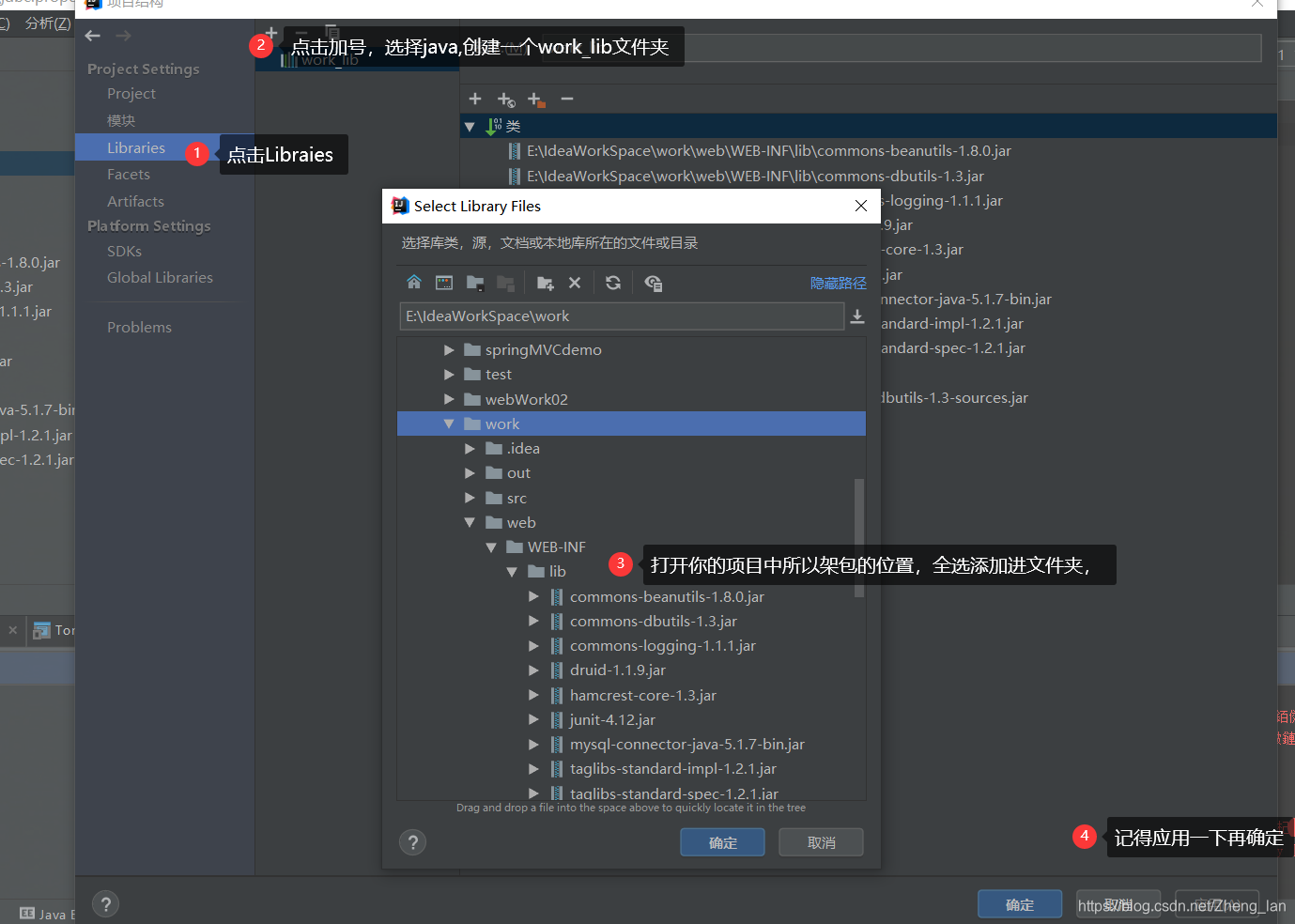Open Artifacts settings item
The height and width of the screenshot is (924, 1295).
click(x=135, y=202)
